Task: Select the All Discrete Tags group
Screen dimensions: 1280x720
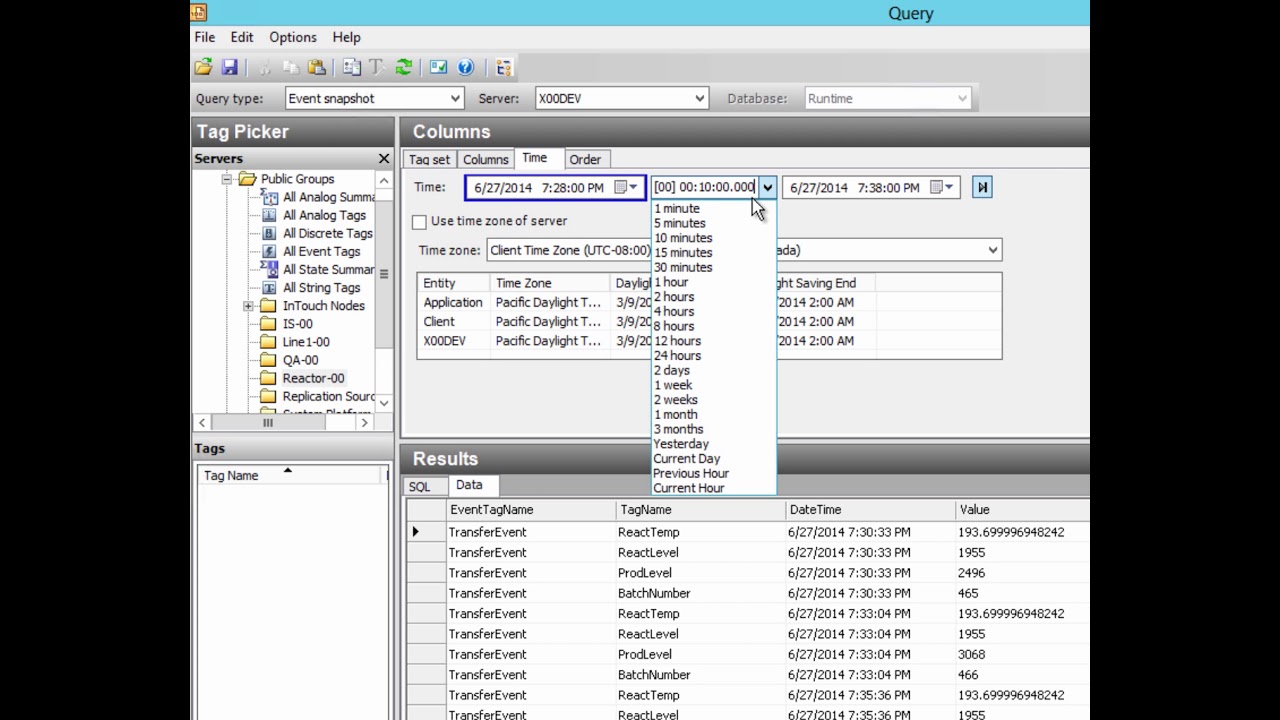Action: (x=327, y=233)
